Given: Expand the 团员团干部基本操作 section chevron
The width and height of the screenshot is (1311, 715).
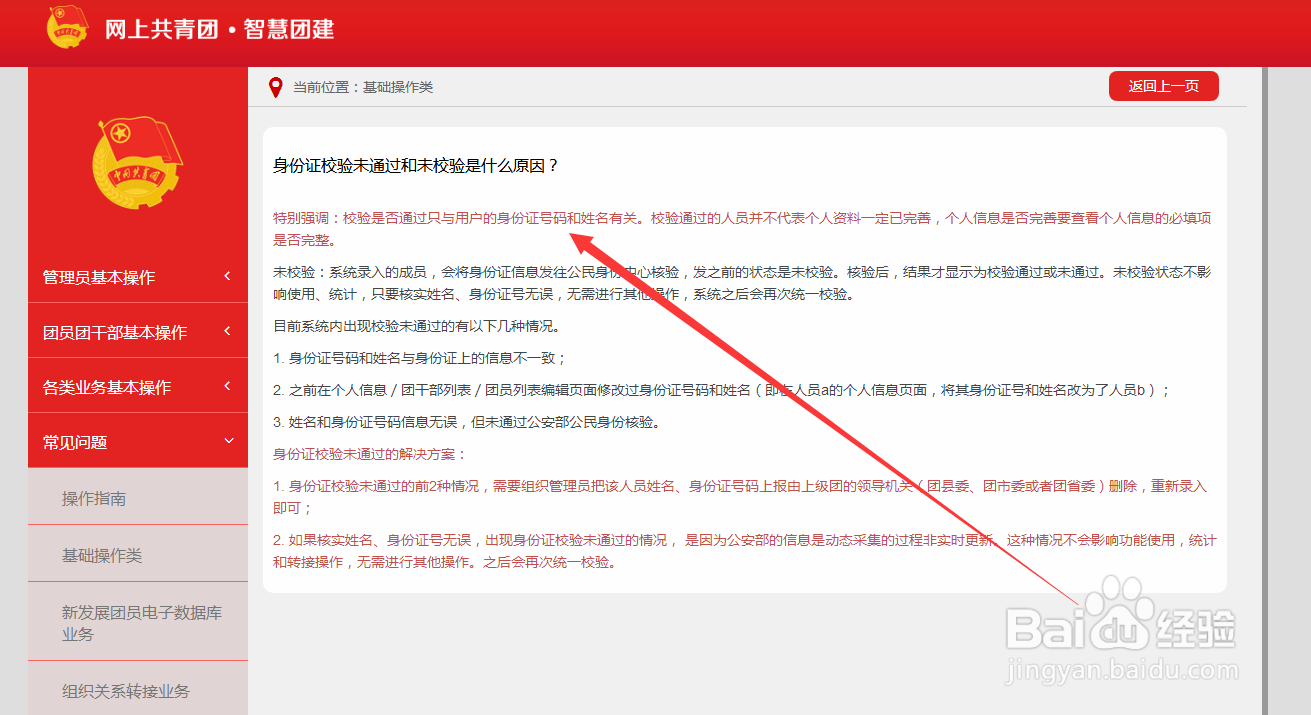Looking at the screenshot, I should coord(228,331).
